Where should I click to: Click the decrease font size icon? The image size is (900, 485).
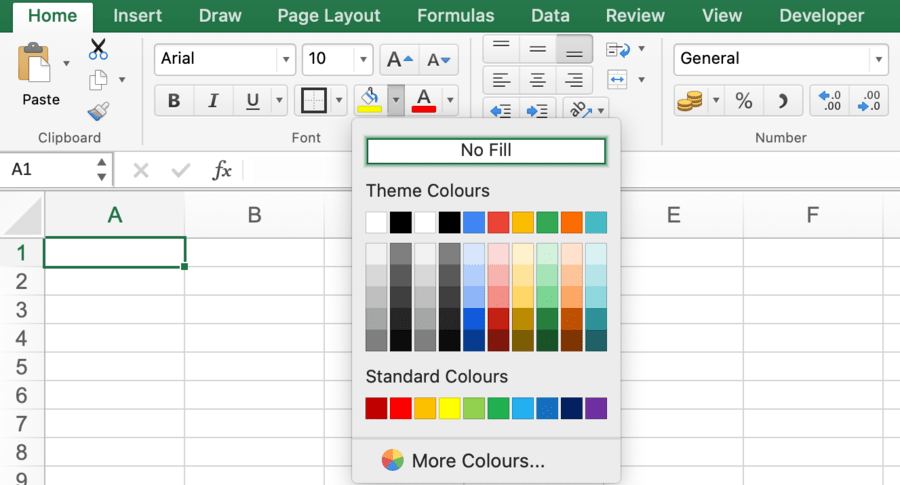click(x=438, y=59)
